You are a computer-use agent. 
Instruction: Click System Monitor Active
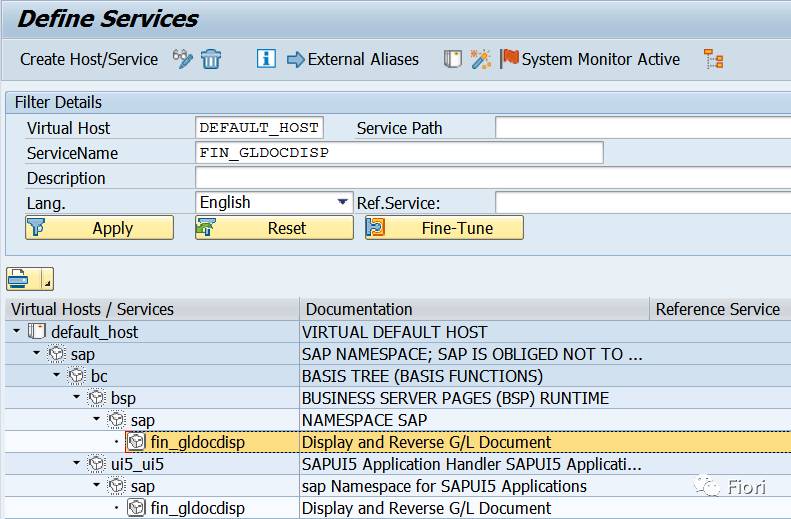[600, 60]
